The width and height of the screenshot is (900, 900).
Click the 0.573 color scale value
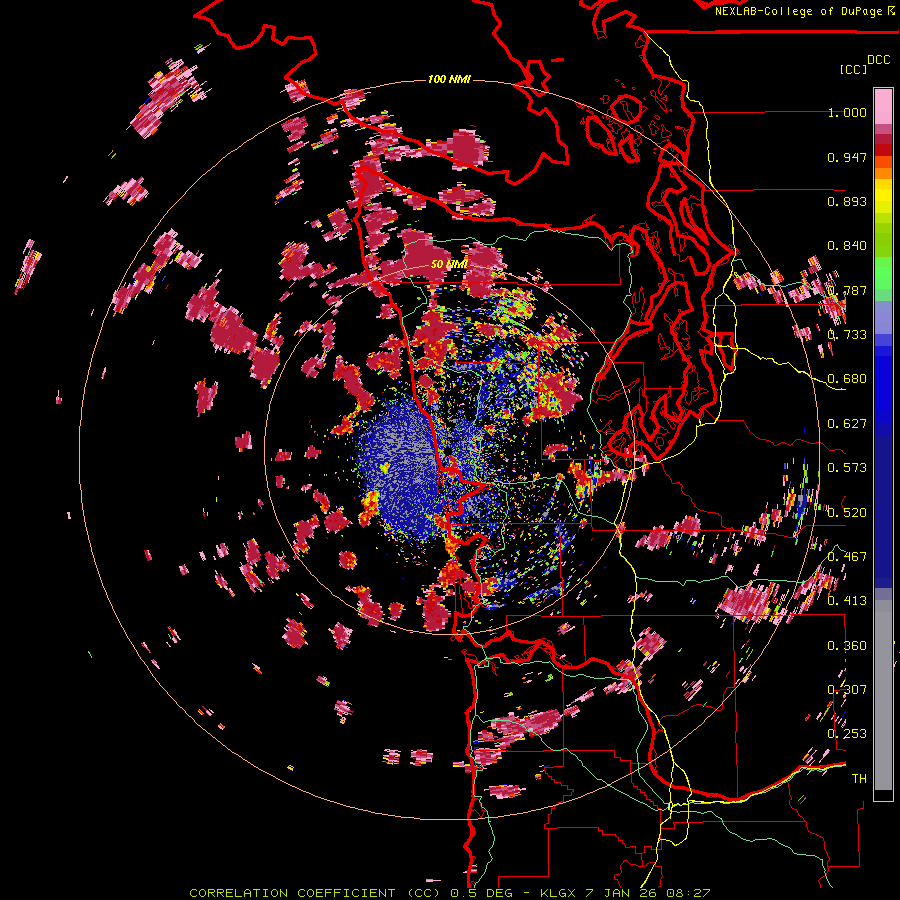(847, 468)
